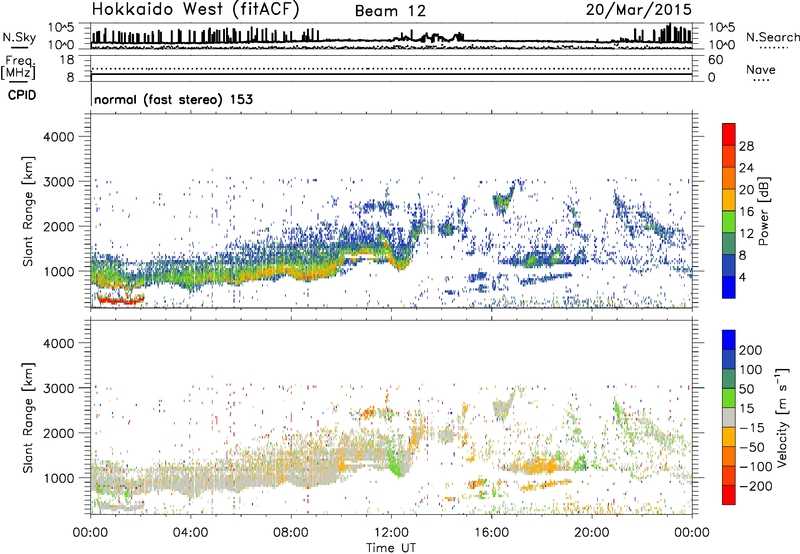Click the '16:00' time tick label
800x554 pixels.
[x=491, y=533]
